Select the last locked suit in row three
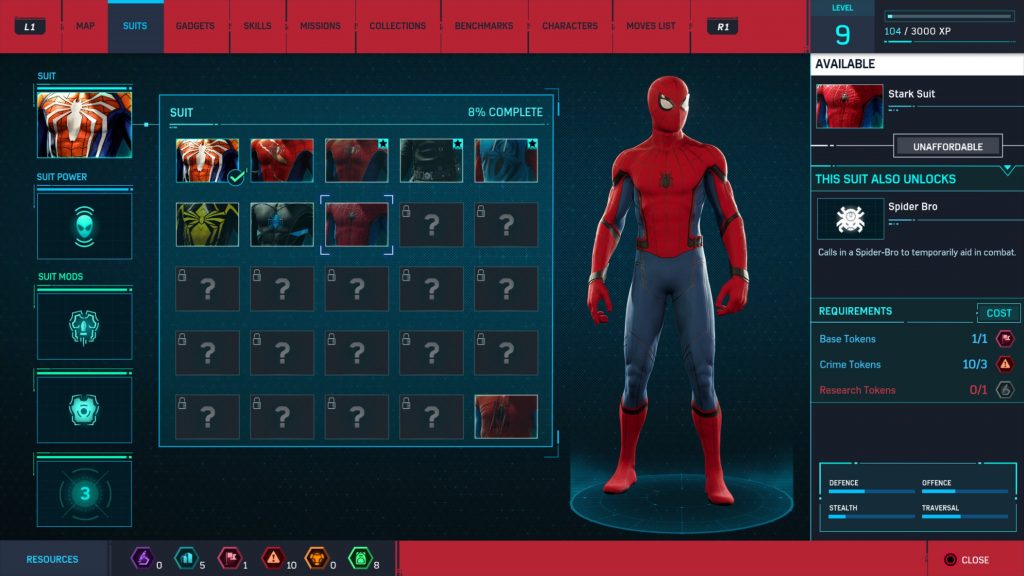Viewport: 1024px width, 576px height. pyautogui.click(x=506, y=289)
